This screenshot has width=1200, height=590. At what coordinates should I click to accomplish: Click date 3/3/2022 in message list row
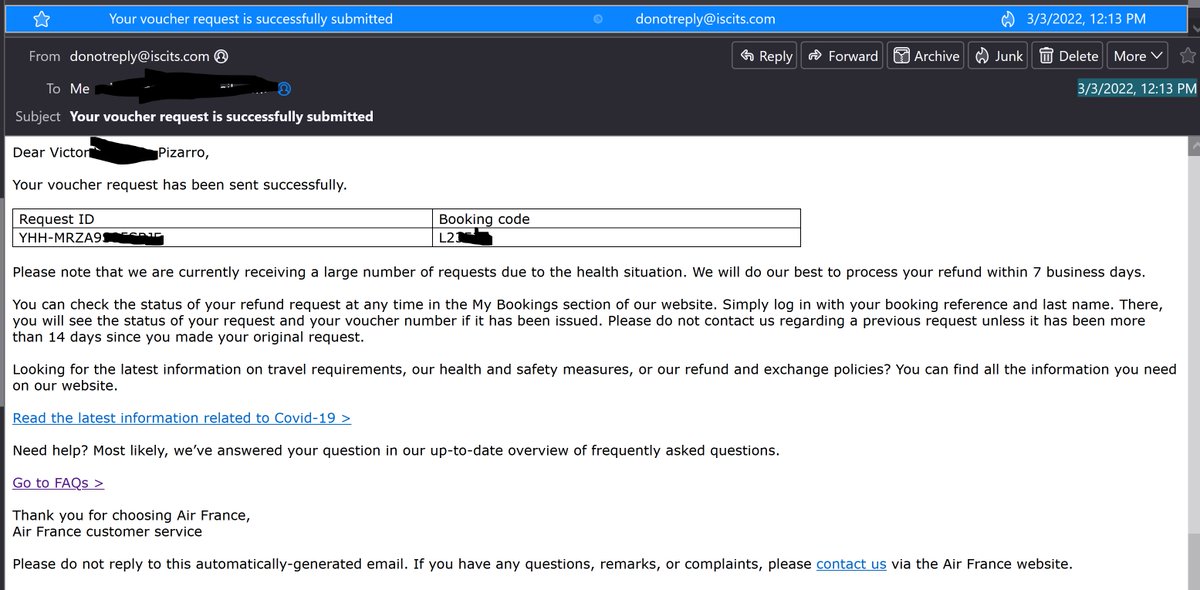point(1086,18)
